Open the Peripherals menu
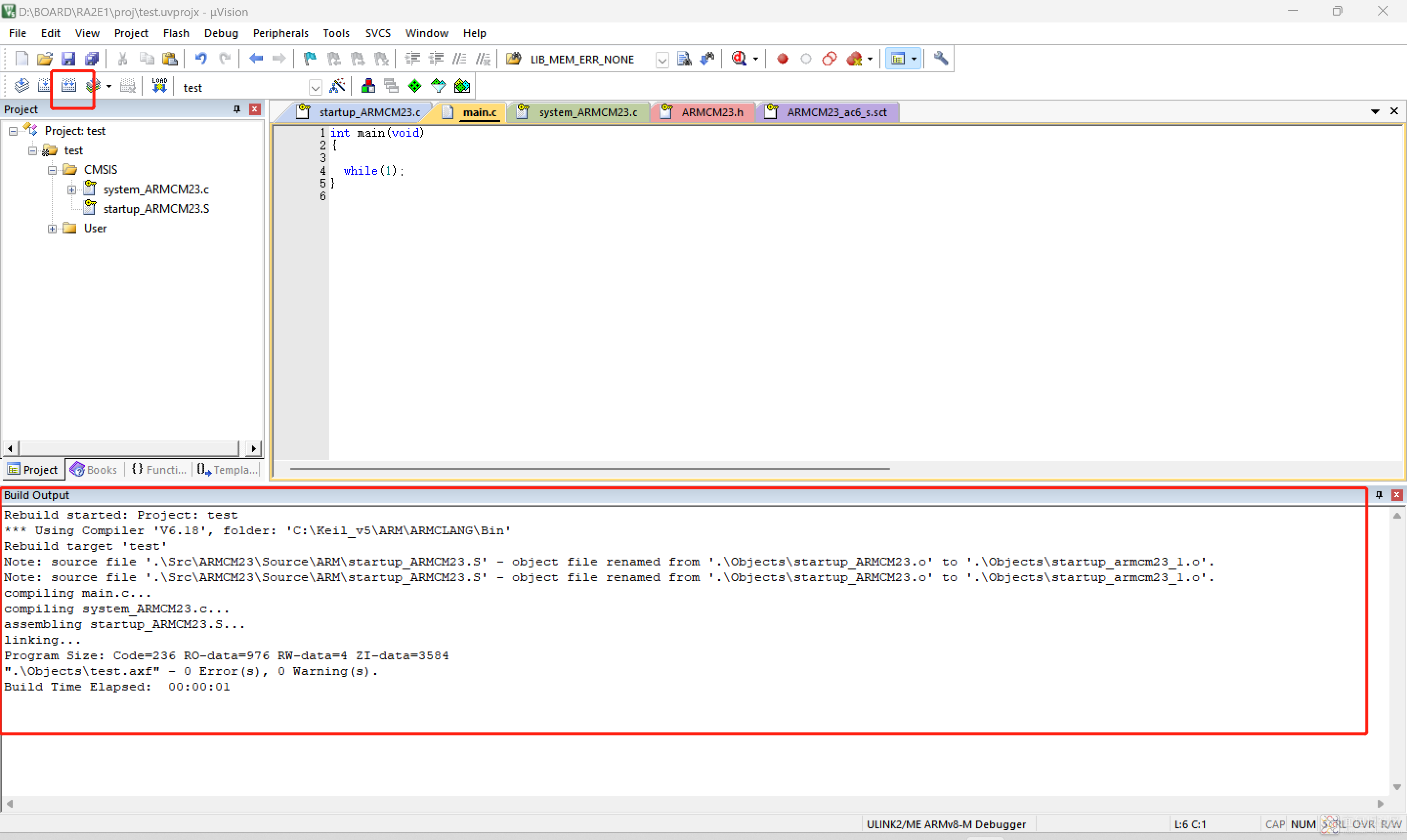The height and width of the screenshot is (840, 1407). pyautogui.click(x=281, y=33)
